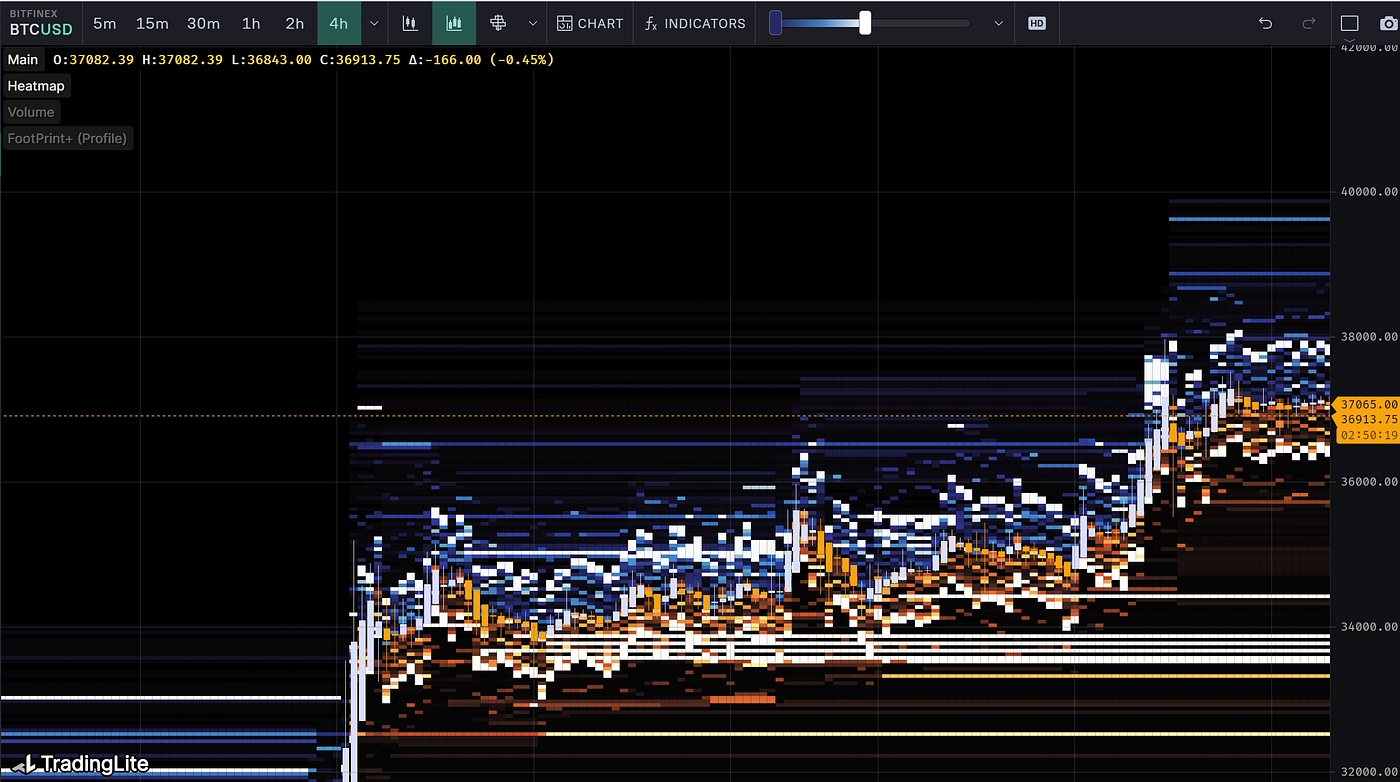Click the high value H:37082.39
This screenshot has width=1400, height=782.
(183, 60)
